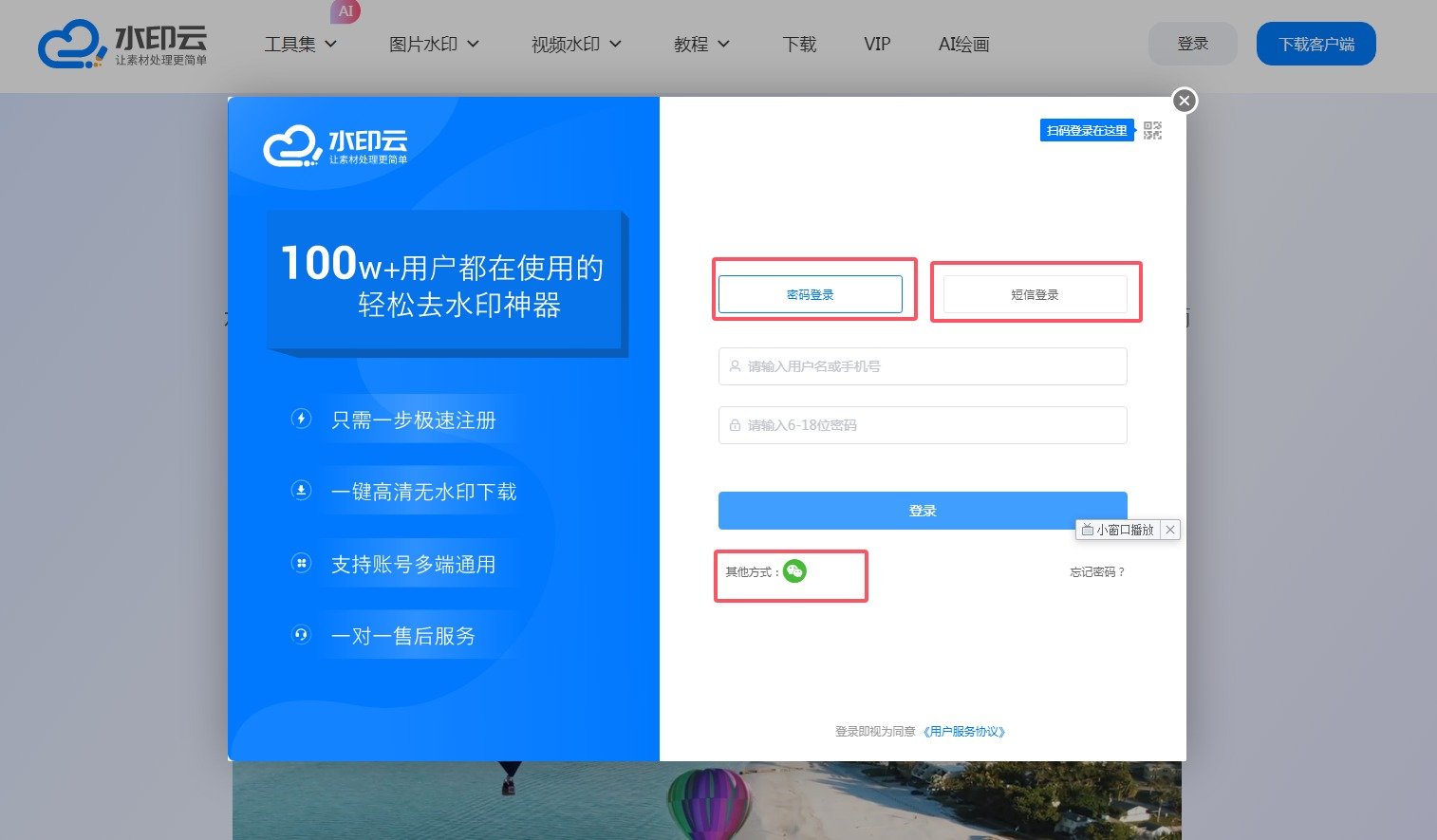
Task: Open the 下载 menu item
Action: [799, 45]
